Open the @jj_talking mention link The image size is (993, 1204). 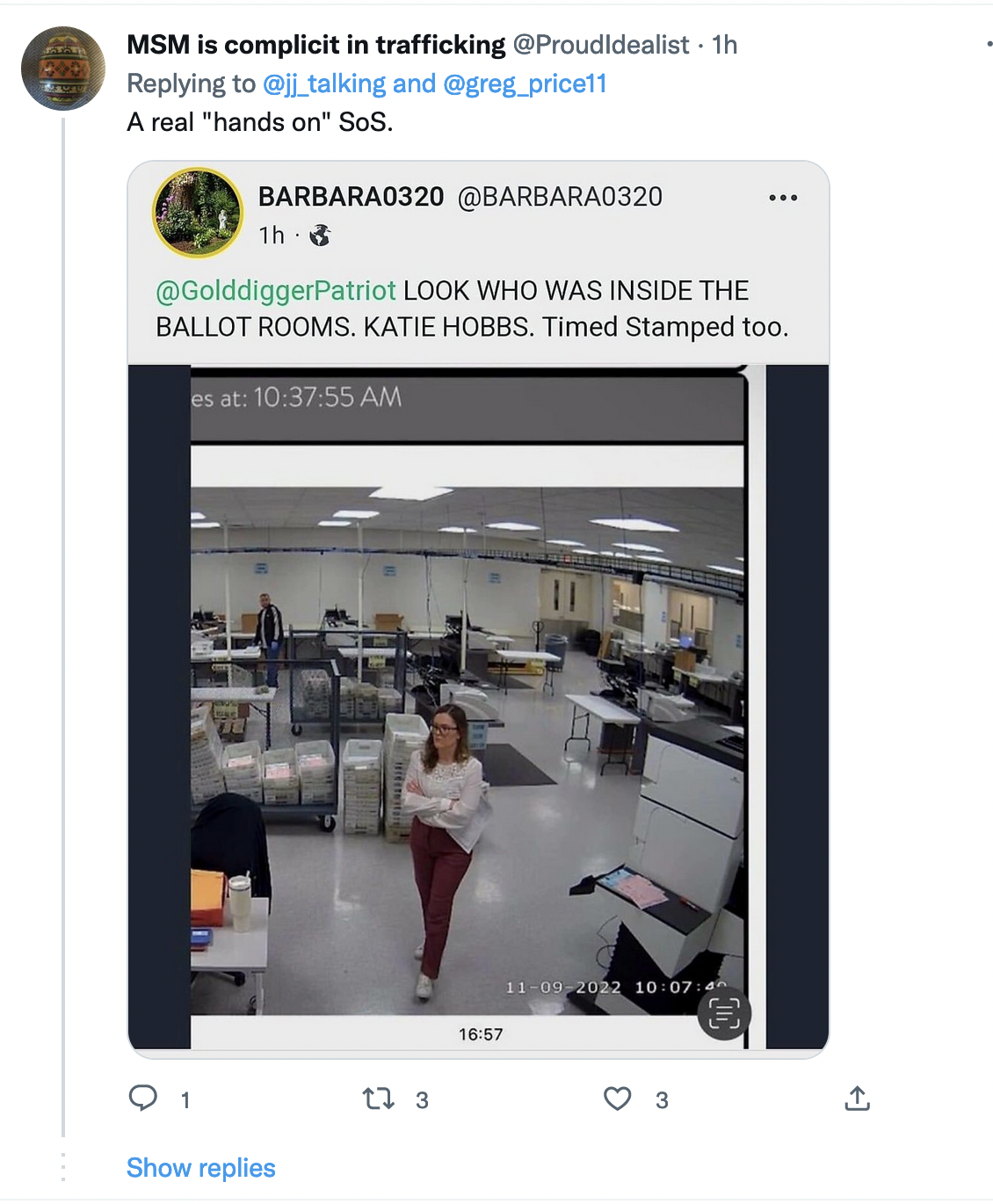(324, 83)
